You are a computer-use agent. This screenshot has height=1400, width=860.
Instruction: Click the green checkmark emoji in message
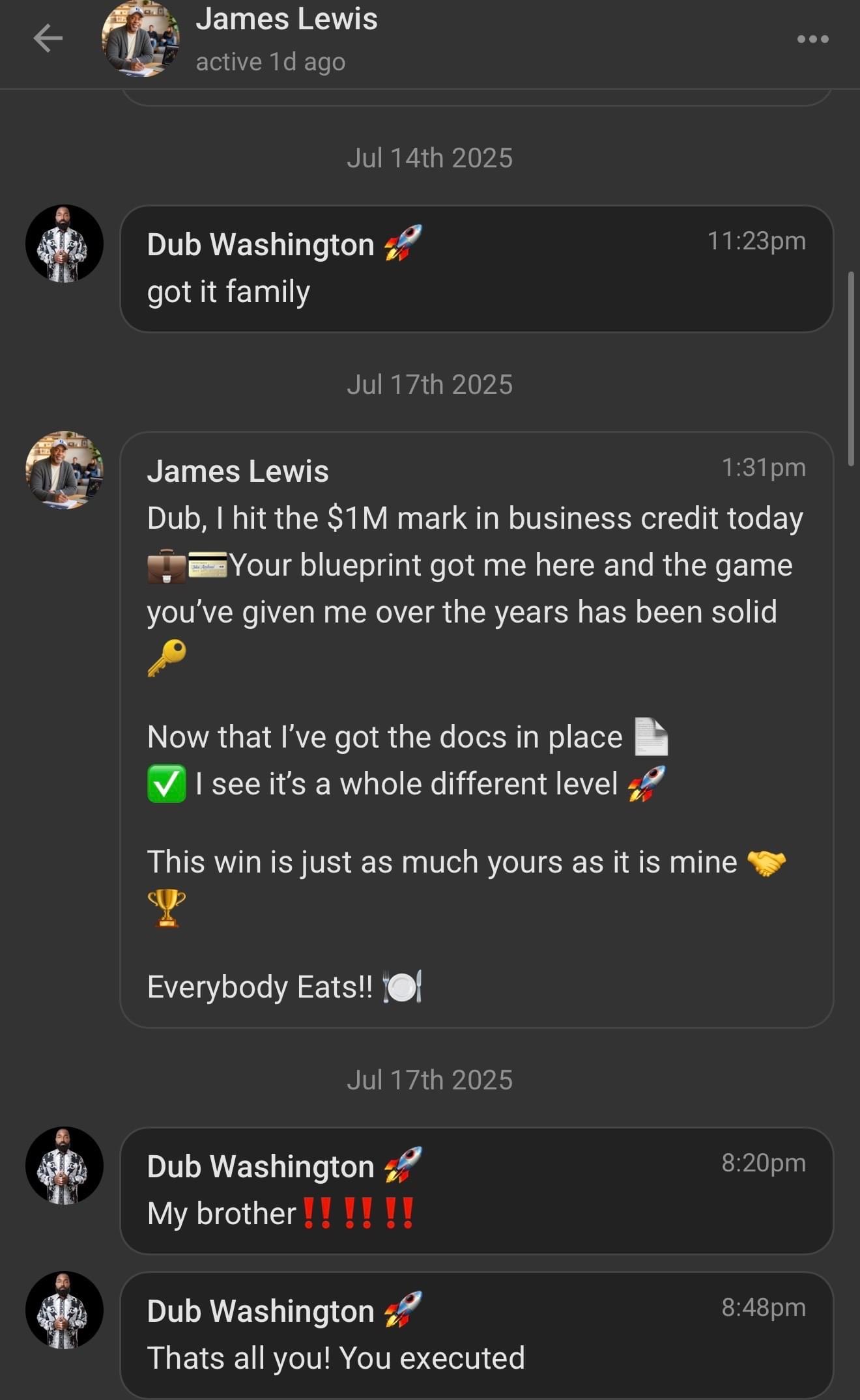pyautogui.click(x=166, y=784)
